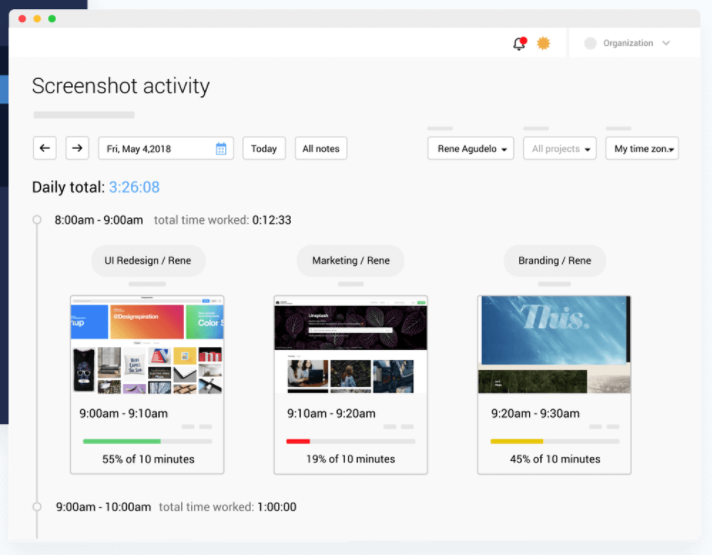Go to previous day with left arrow

click(x=44, y=148)
